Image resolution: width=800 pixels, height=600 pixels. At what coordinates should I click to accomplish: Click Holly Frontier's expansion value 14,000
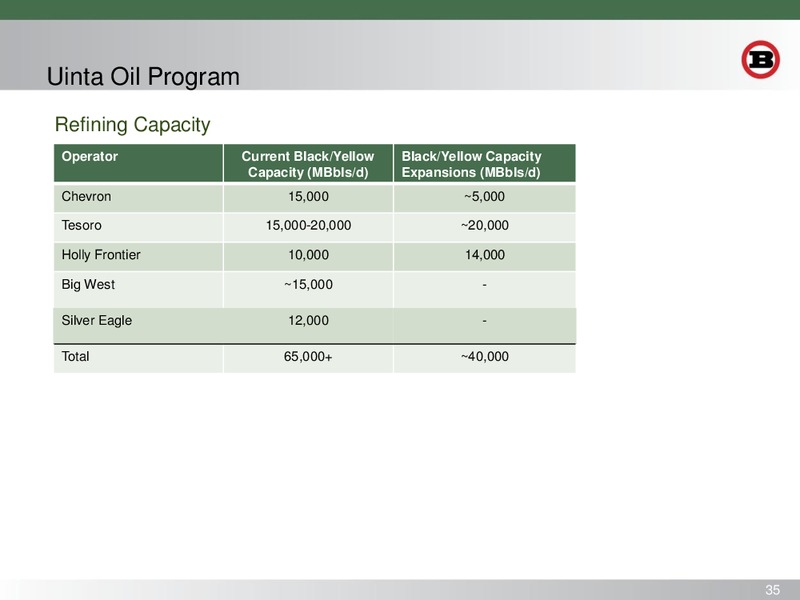click(x=484, y=255)
